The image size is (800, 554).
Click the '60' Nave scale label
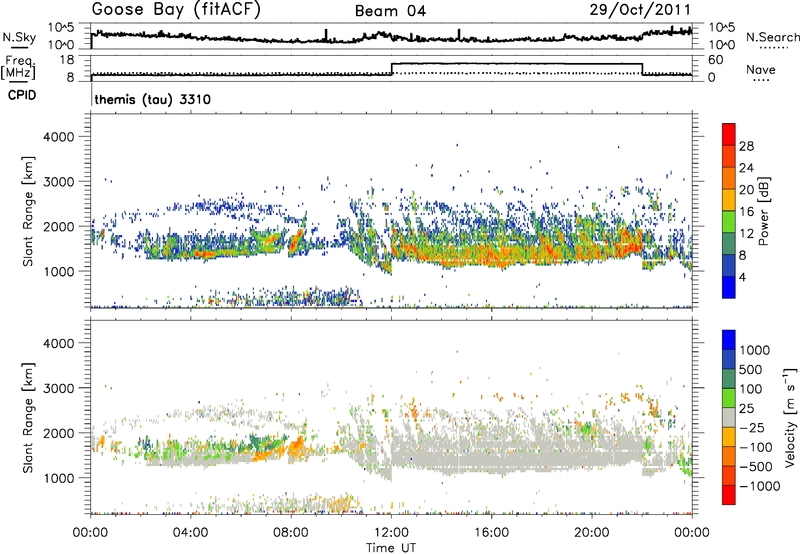(716, 60)
